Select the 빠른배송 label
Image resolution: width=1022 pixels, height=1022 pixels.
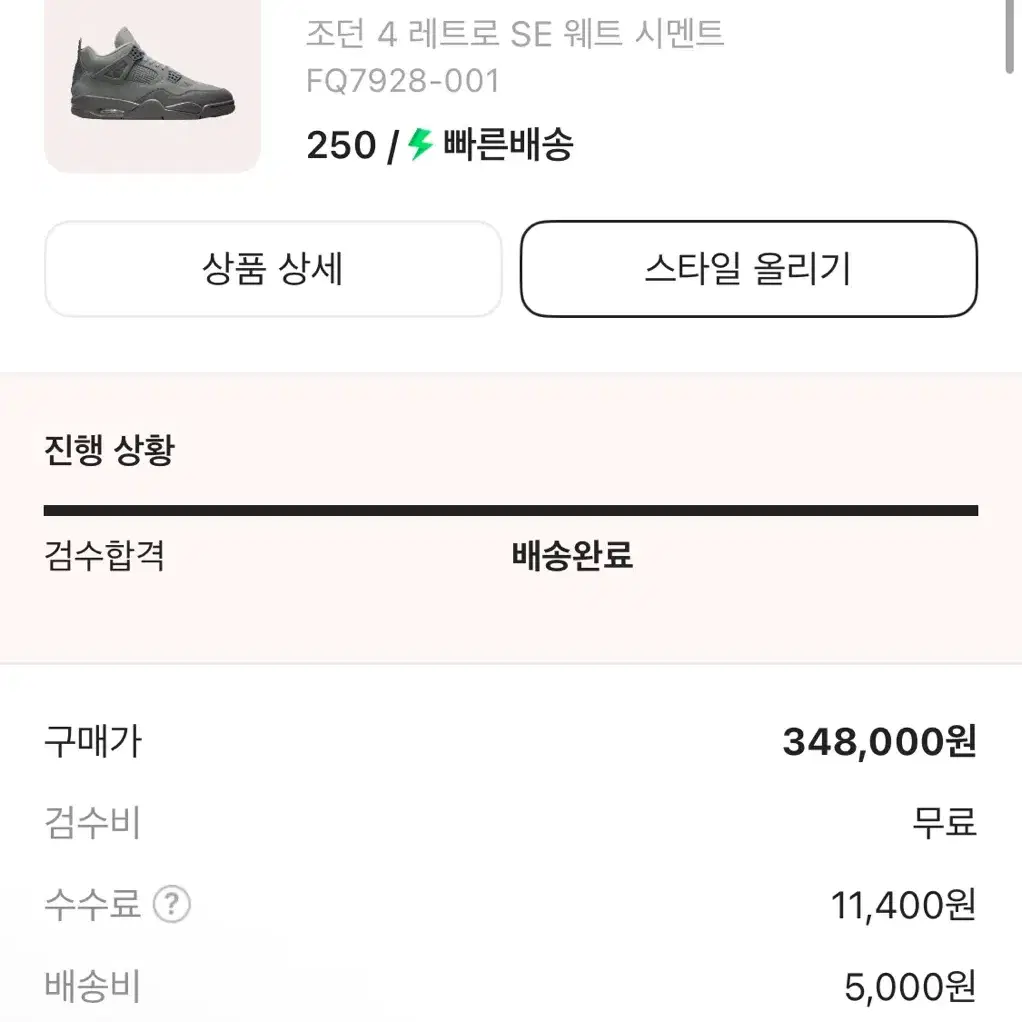coord(508,144)
